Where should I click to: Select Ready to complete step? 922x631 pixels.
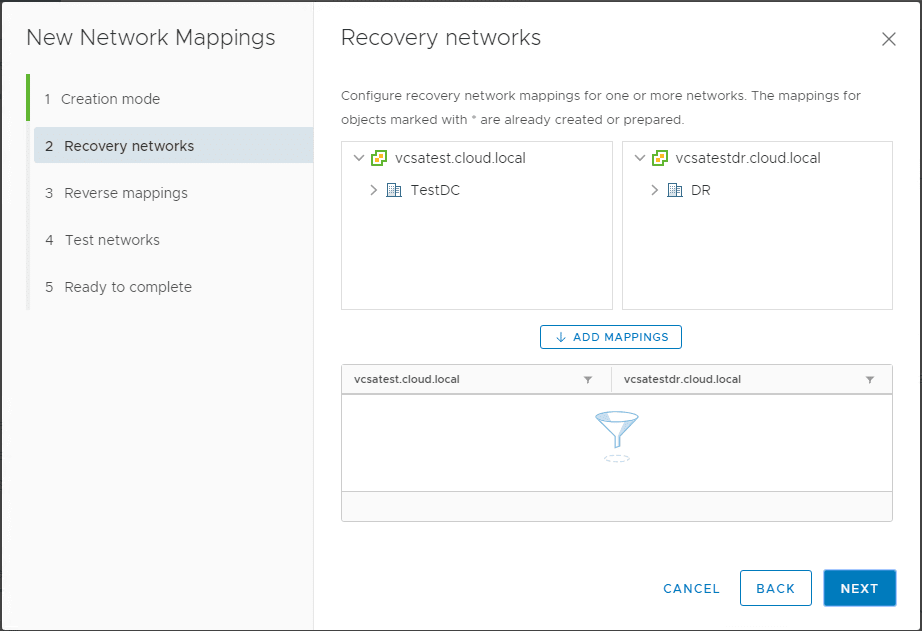[128, 287]
